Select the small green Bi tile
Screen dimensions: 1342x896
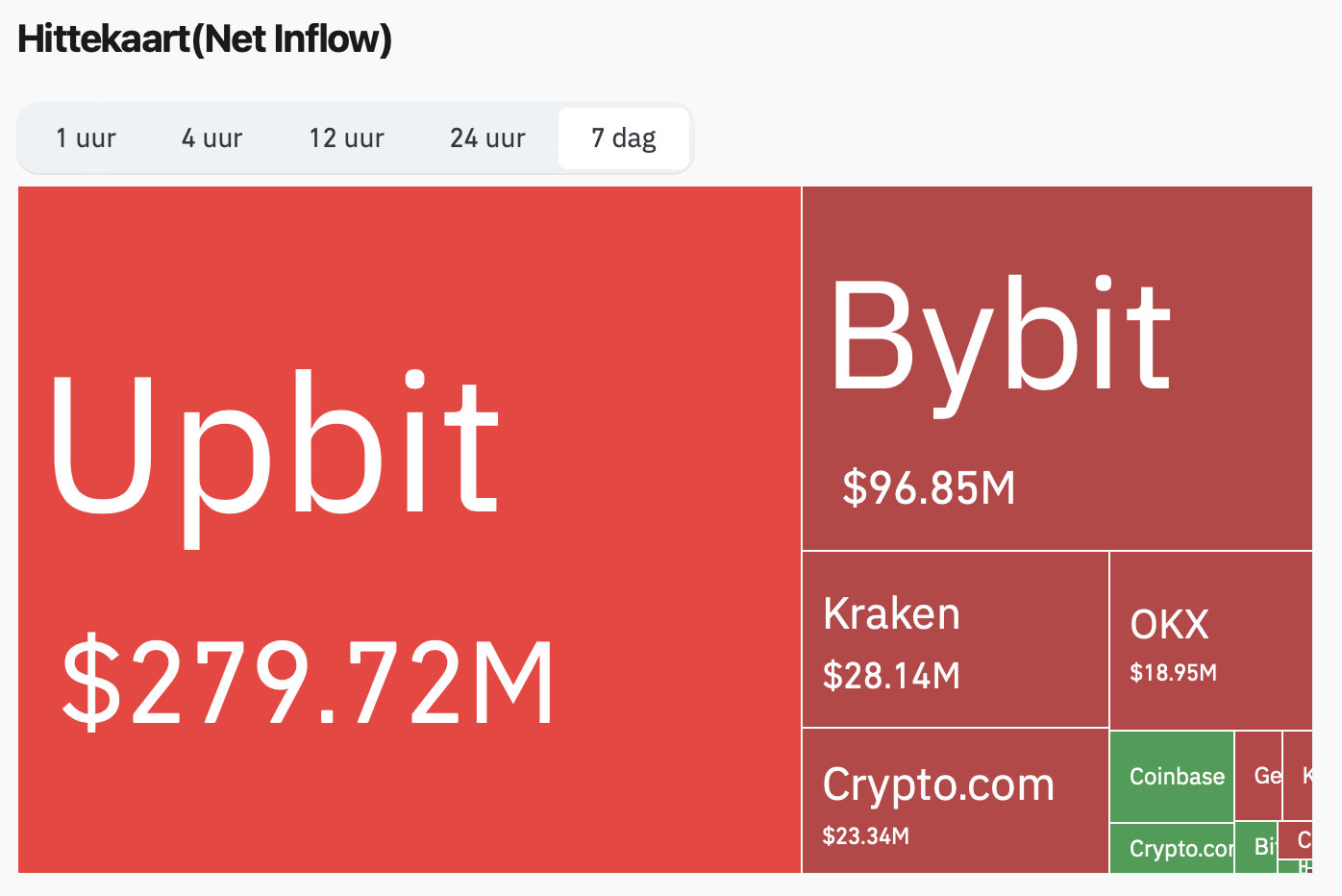(x=1256, y=847)
